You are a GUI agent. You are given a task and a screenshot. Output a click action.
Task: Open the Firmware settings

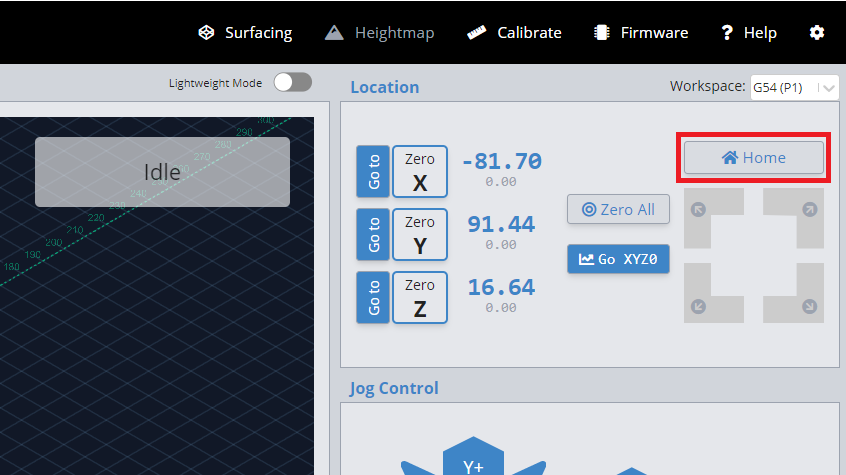click(x=641, y=32)
